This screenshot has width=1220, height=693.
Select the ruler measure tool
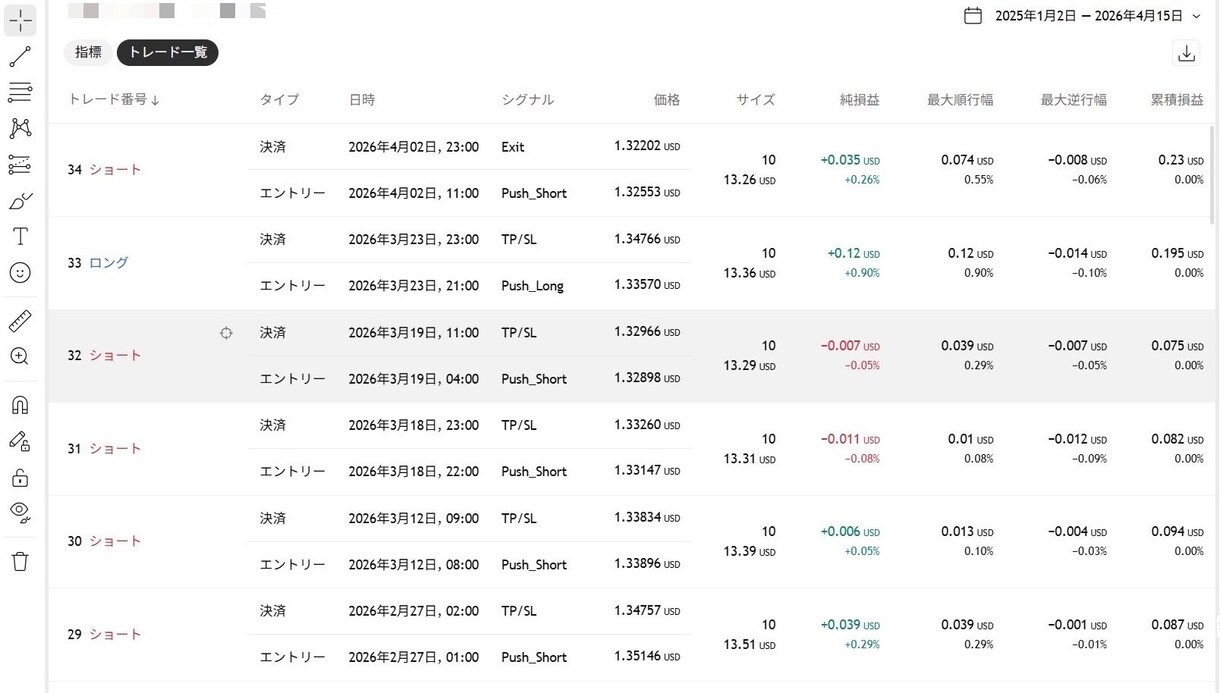[x=20, y=320]
